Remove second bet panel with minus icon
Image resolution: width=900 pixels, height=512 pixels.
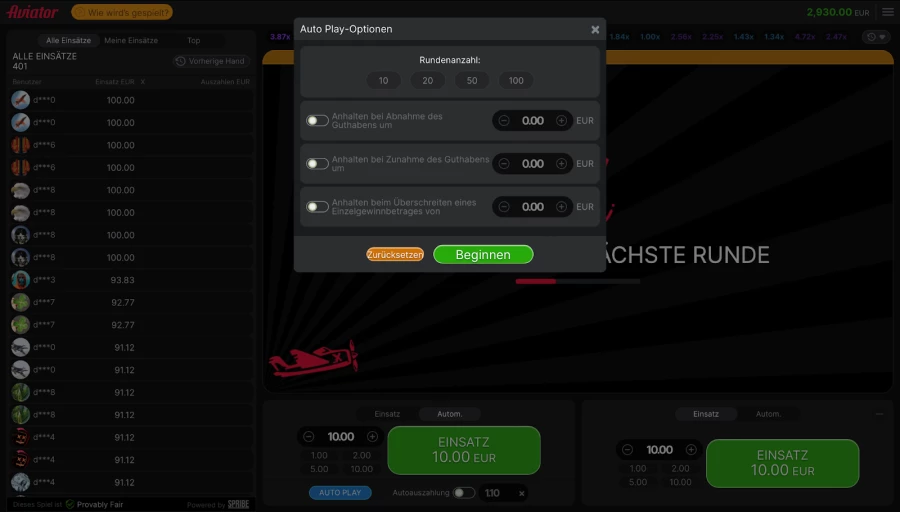point(880,413)
